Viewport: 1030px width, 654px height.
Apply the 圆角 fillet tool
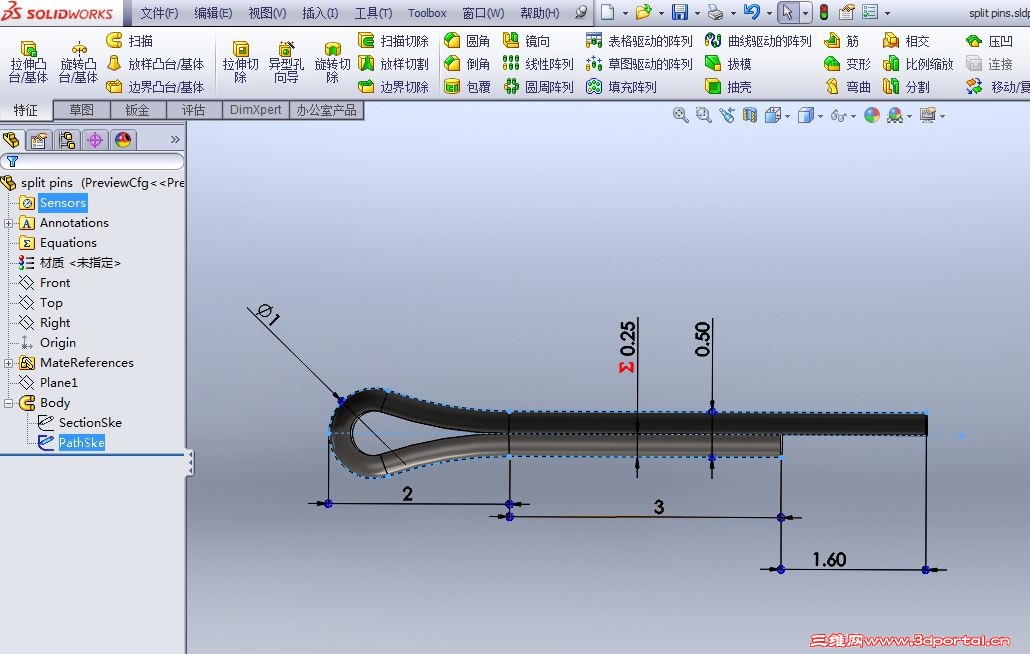[x=467, y=41]
